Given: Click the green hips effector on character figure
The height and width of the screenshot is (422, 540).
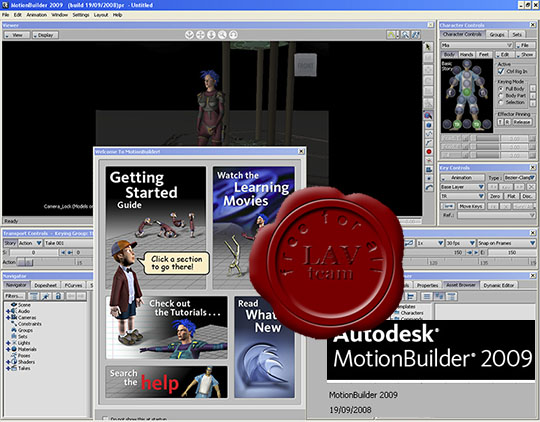Looking at the screenshot, I should pyautogui.click(x=466, y=92).
